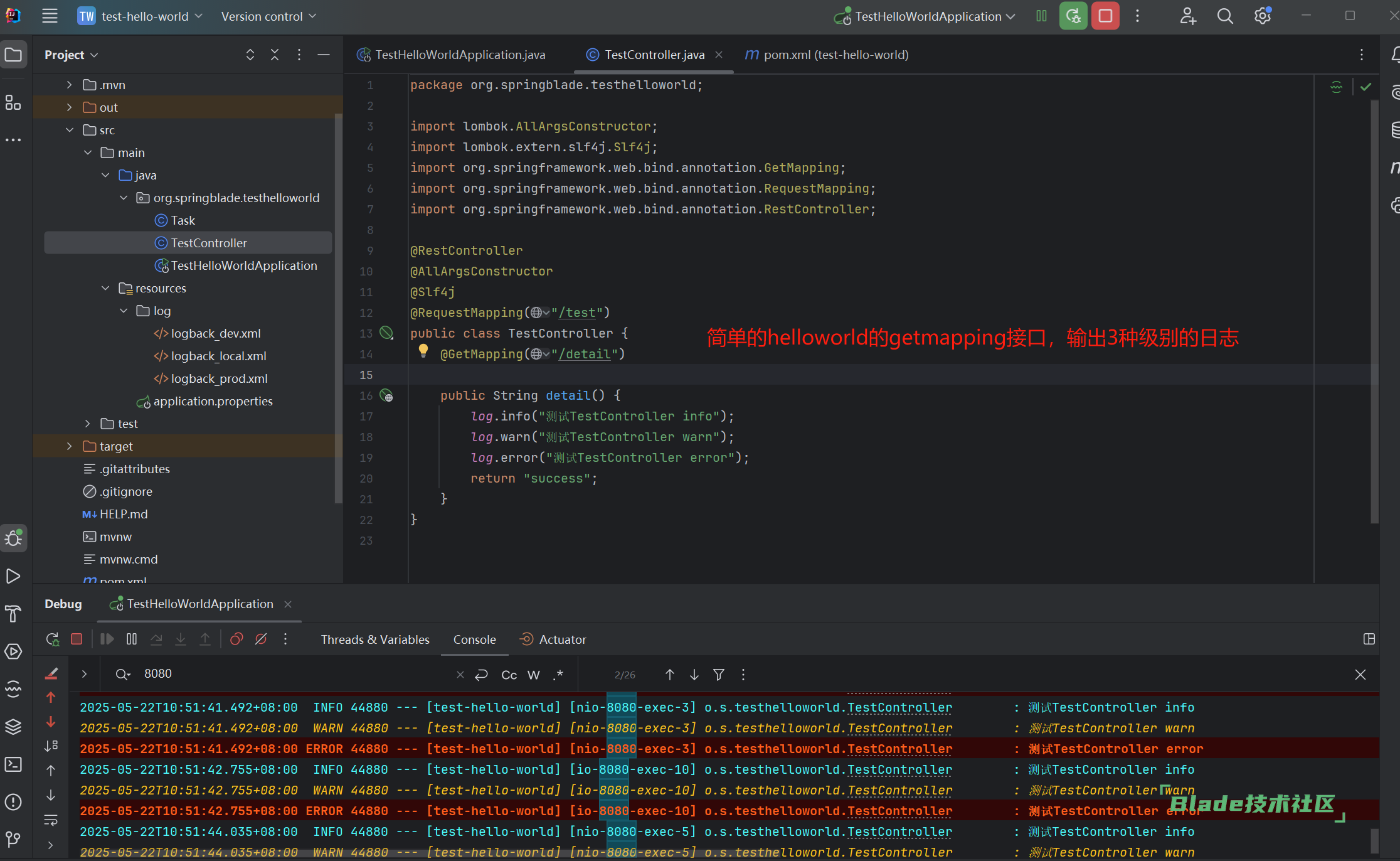Toggle Regex (.*) in console search
The height and width of the screenshot is (861, 1400).
[558, 675]
